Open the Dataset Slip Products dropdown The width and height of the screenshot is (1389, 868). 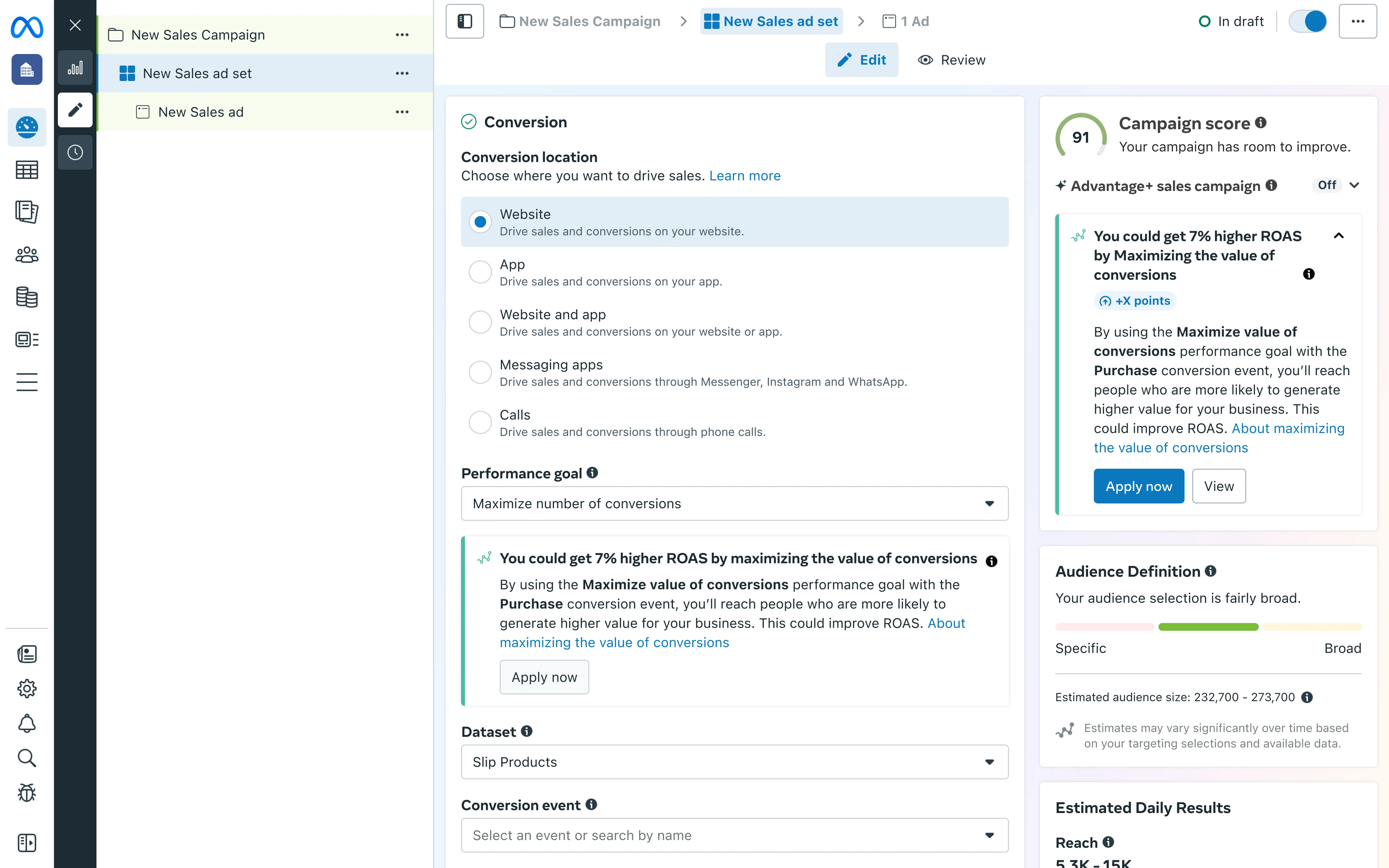(x=734, y=762)
